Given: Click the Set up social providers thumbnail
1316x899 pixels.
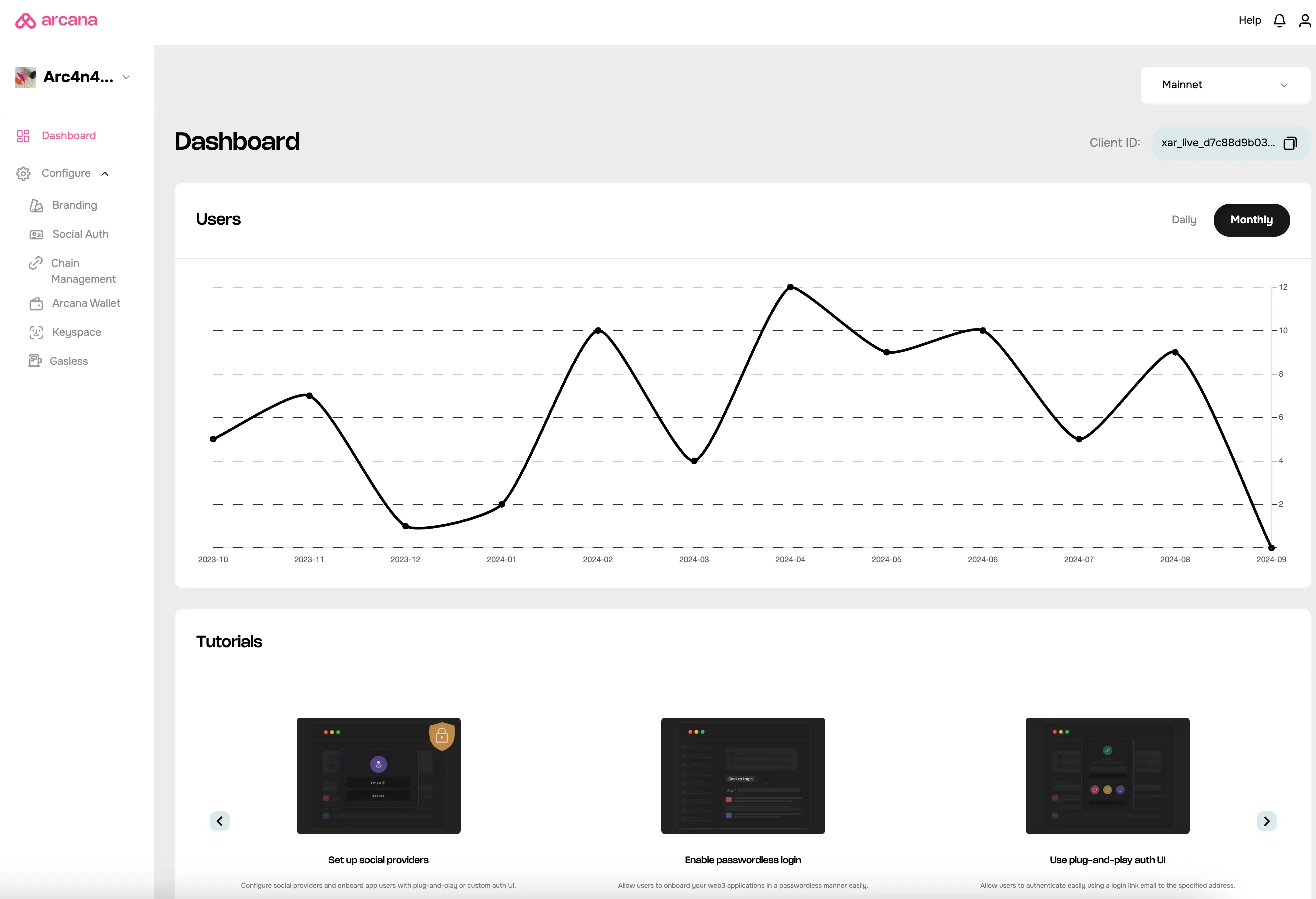Looking at the screenshot, I should [379, 776].
